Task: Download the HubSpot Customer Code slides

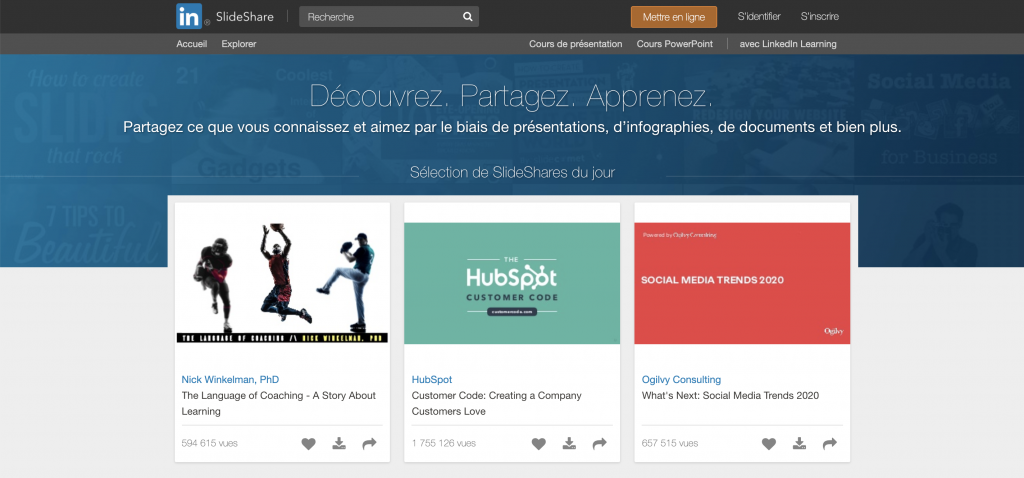Action: click(569, 443)
